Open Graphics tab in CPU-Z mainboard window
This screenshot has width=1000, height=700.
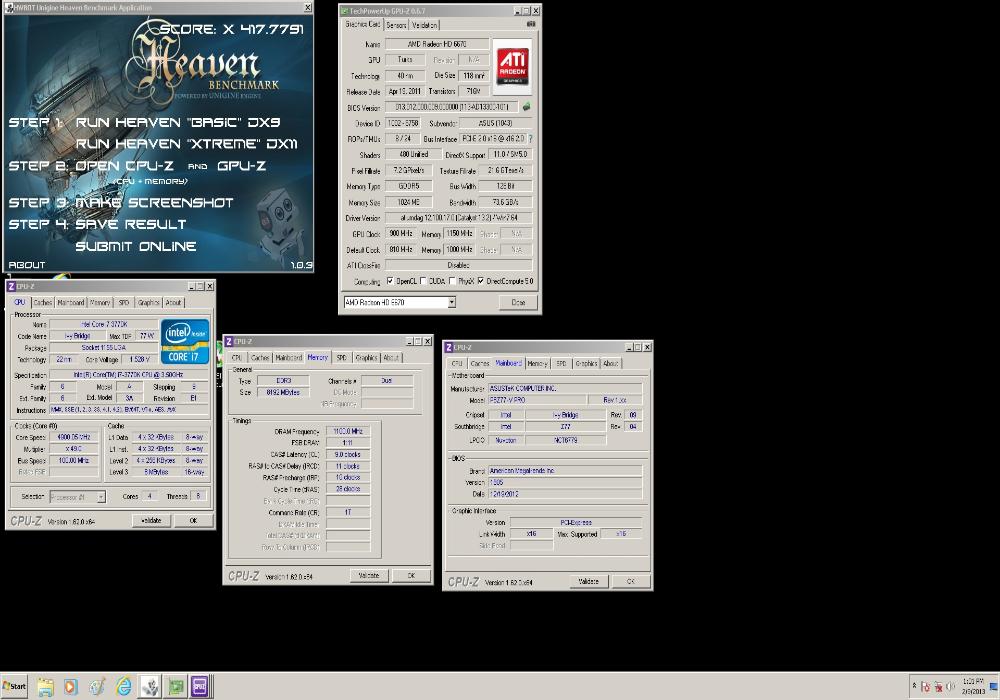pos(586,363)
